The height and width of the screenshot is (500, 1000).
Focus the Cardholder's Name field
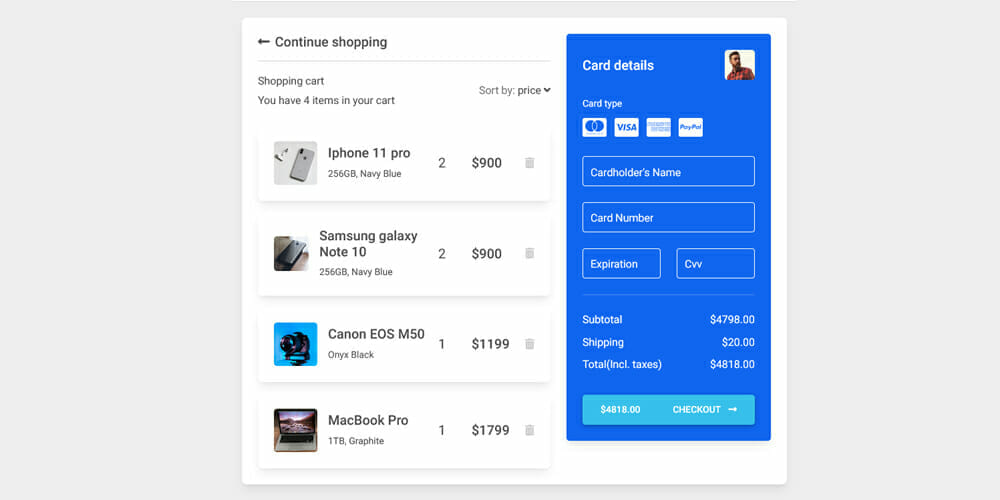pyautogui.click(x=668, y=171)
